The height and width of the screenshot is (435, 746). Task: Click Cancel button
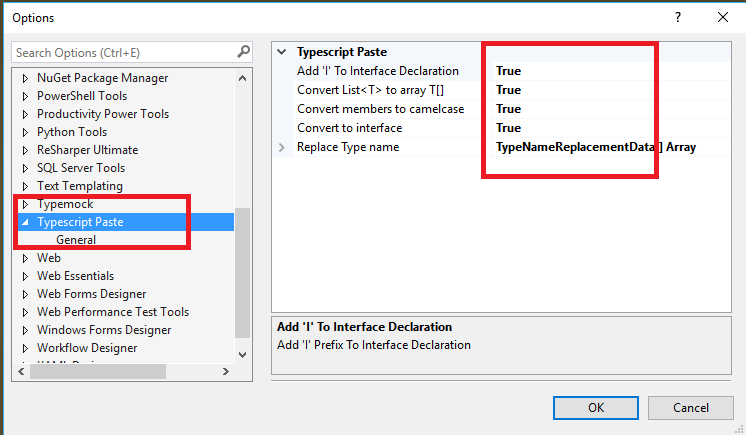(x=690, y=408)
